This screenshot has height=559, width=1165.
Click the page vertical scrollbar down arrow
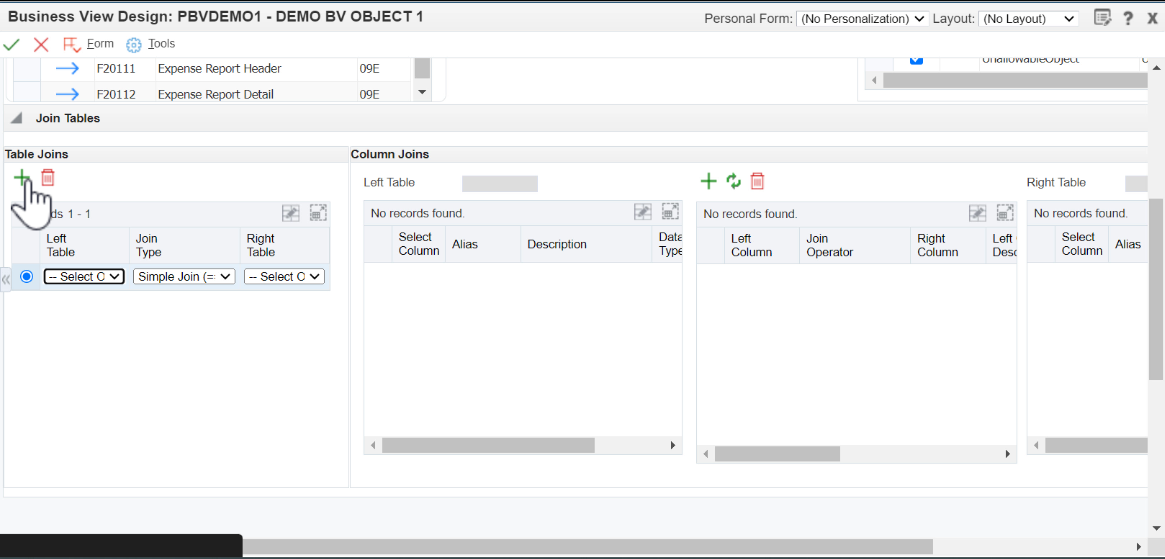1158,527
